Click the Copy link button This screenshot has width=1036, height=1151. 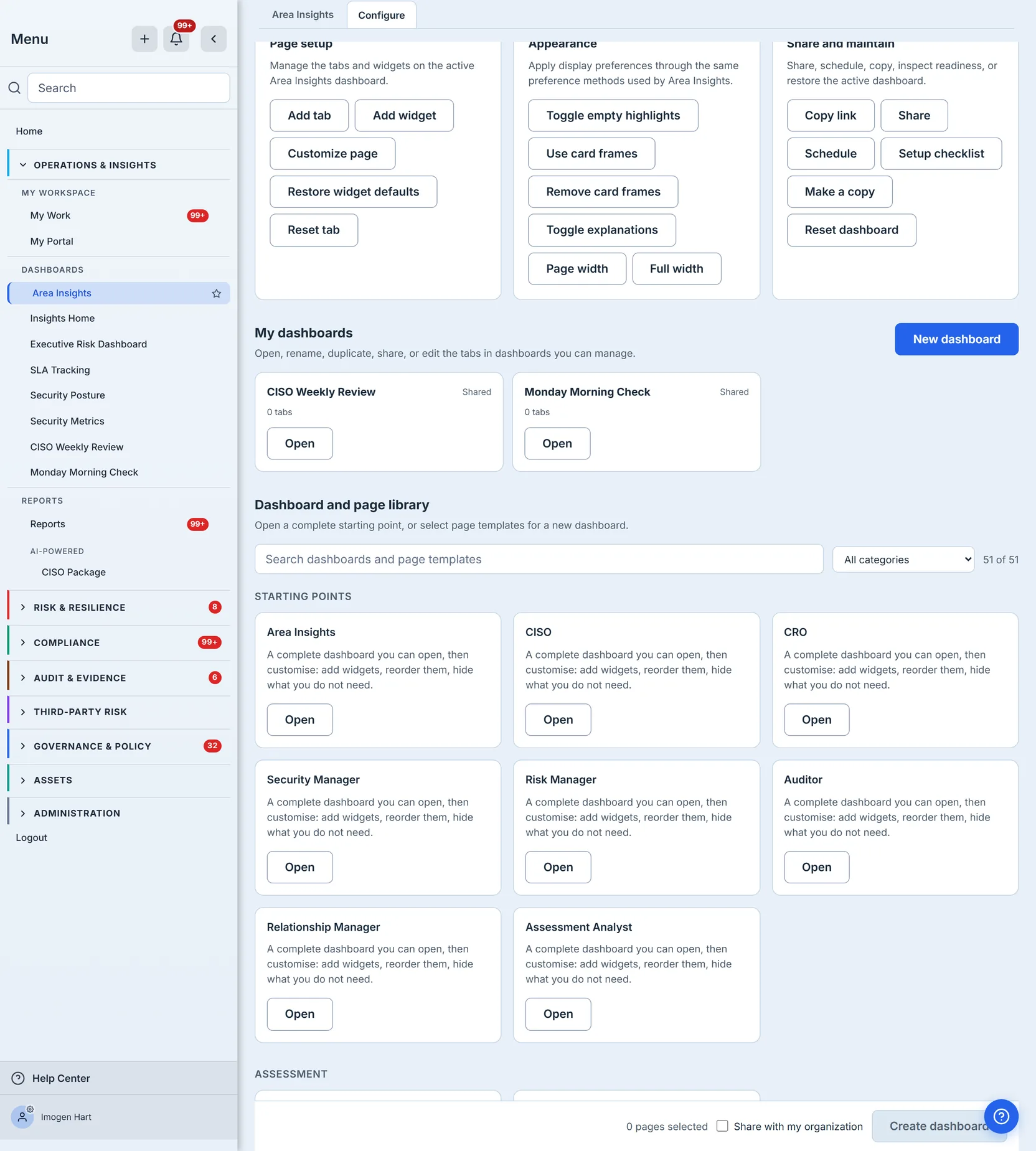(831, 116)
